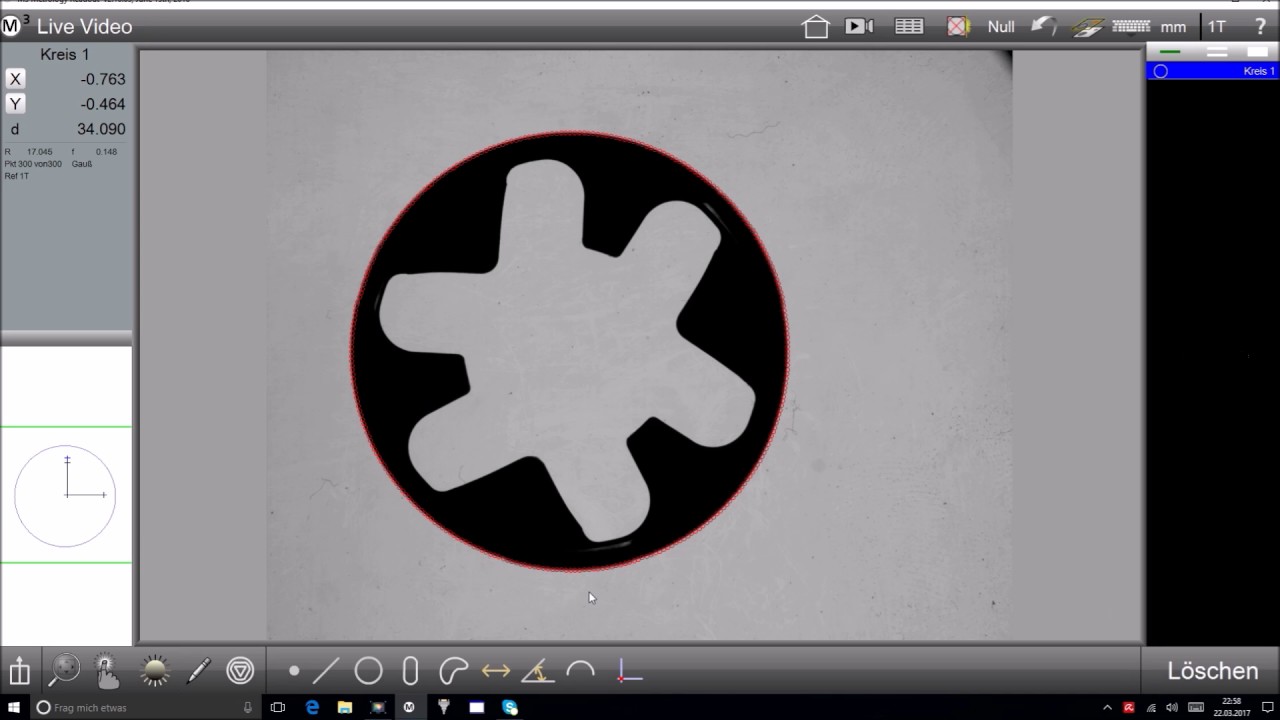Open Skype from the taskbar
1280x720 pixels.
[510, 707]
